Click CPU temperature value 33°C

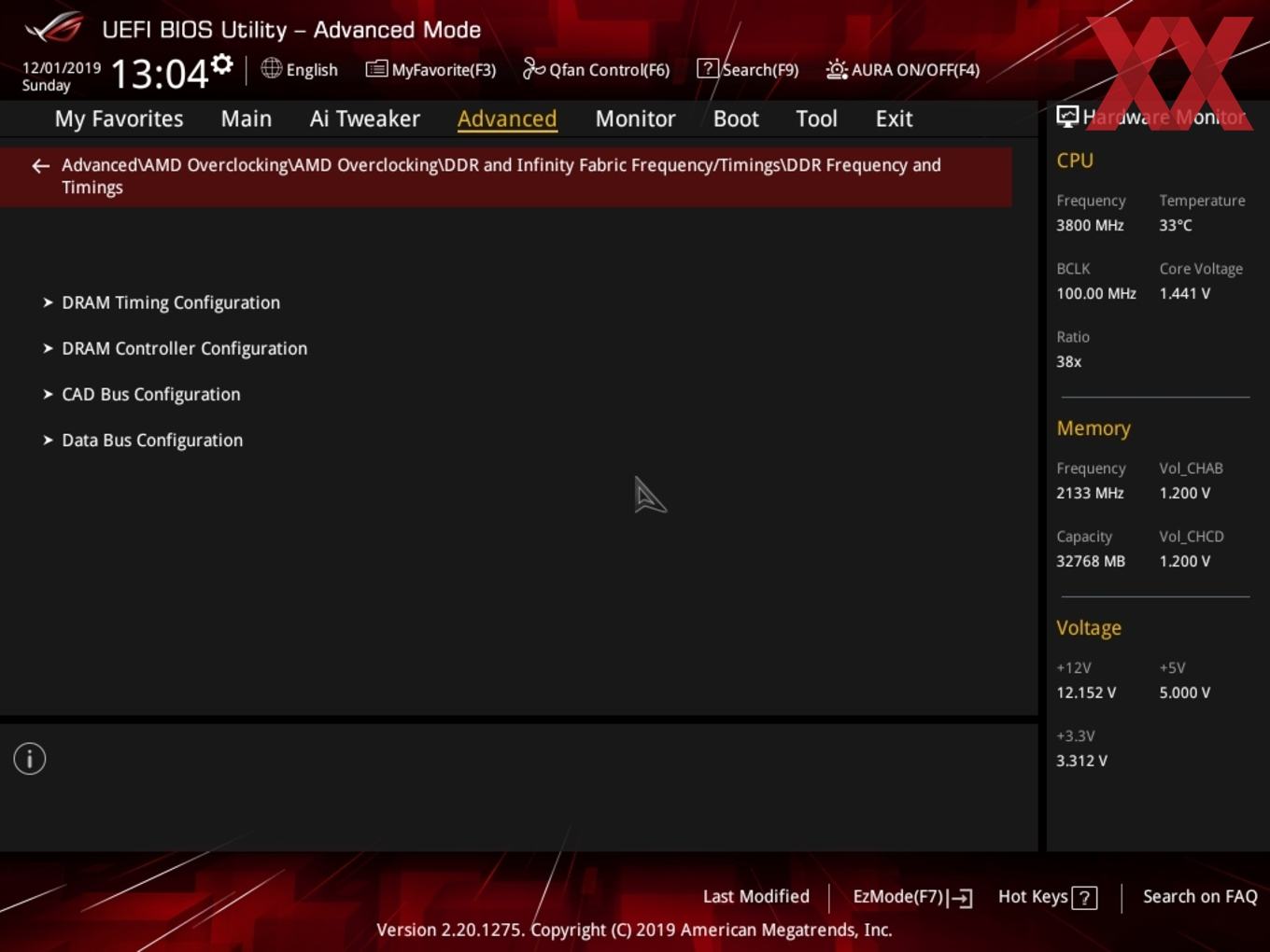tap(1175, 225)
